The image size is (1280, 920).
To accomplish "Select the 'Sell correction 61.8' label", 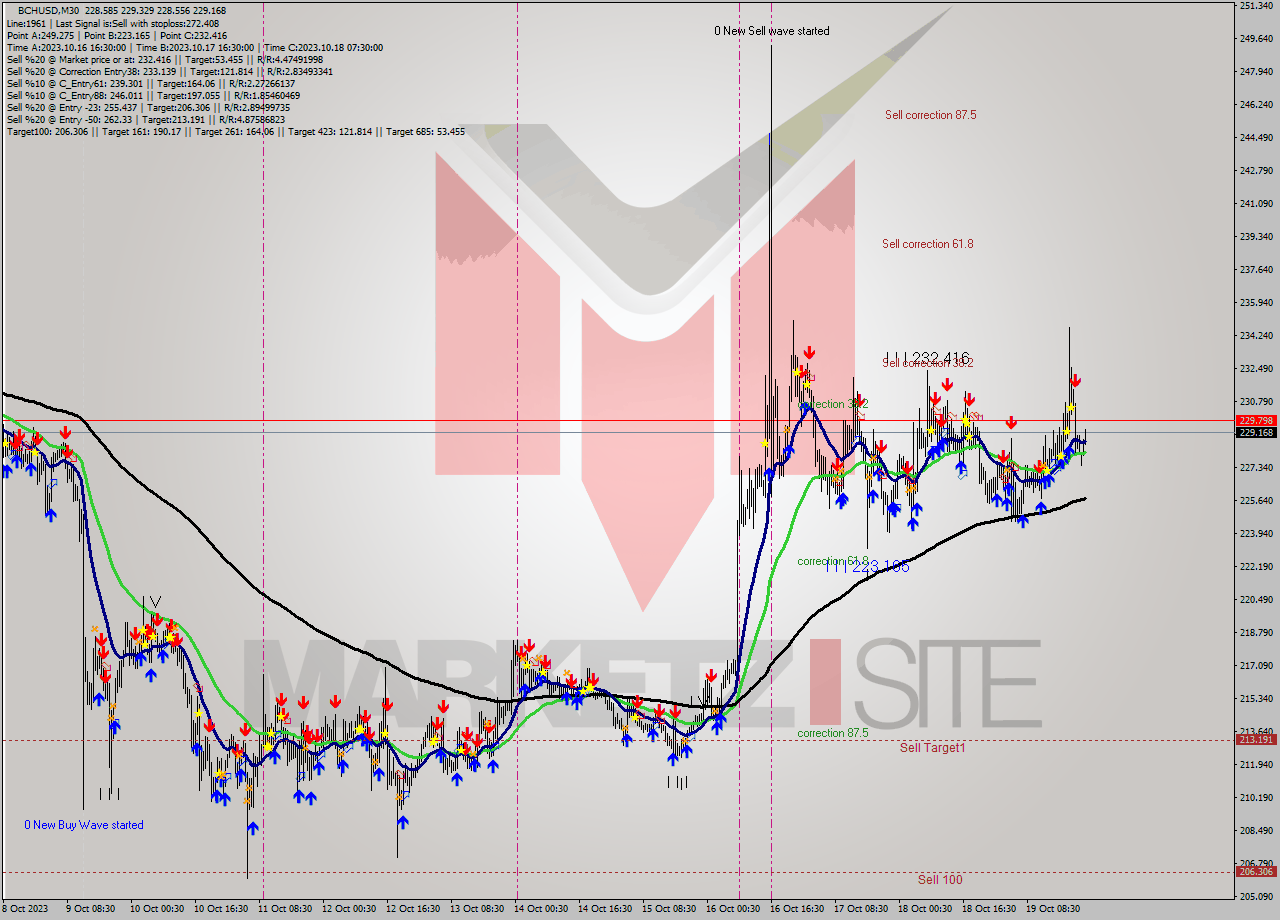I will click(927, 244).
